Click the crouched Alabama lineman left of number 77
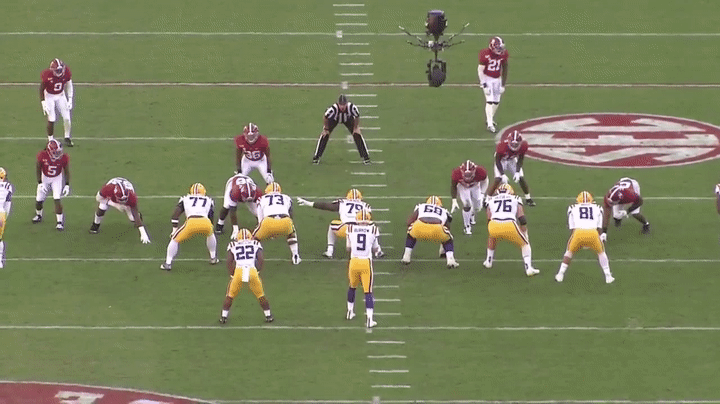Screen dimensions: 720x404 click(118, 203)
